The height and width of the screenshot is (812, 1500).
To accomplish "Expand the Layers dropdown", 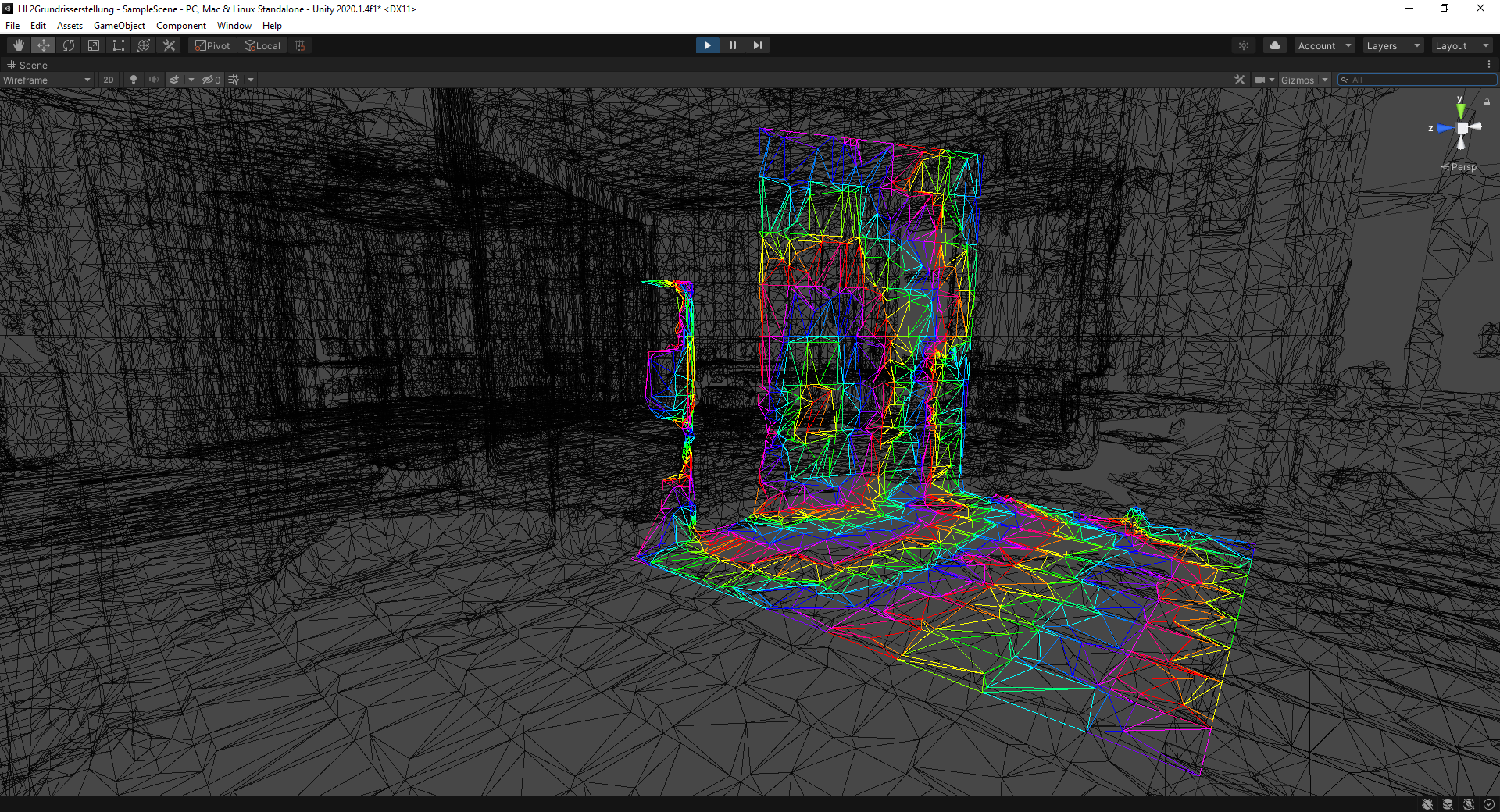I will point(1392,46).
